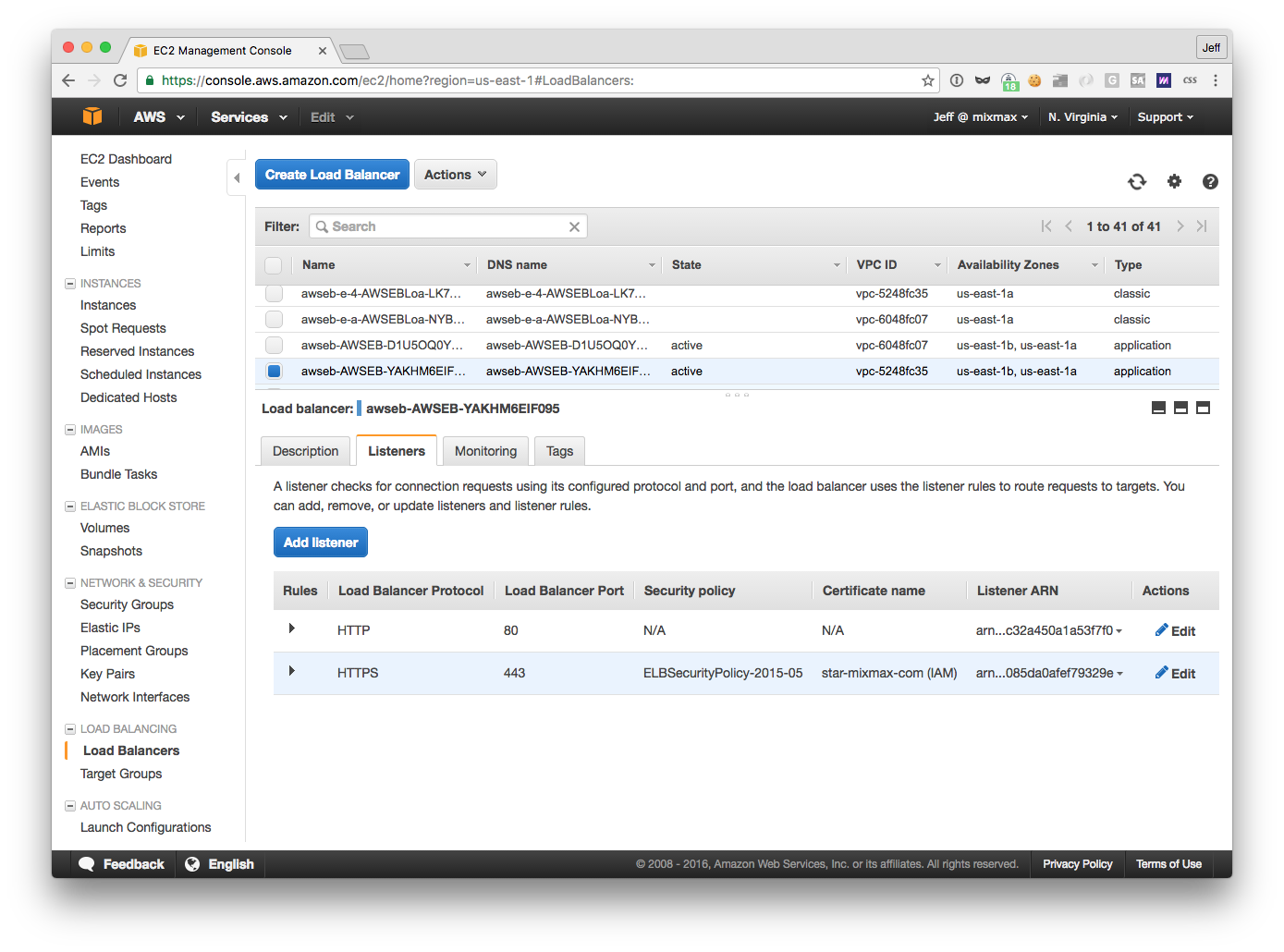Open the Support menu
Screen dimensions: 1284x952
(1166, 117)
